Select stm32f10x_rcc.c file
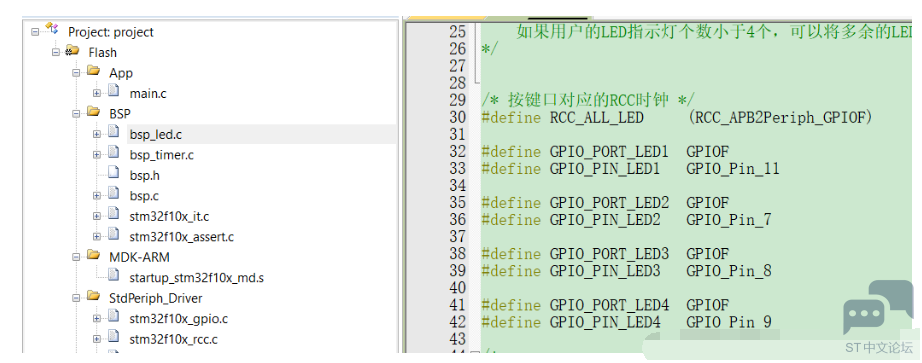The image size is (922, 363). (x=173, y=339)
